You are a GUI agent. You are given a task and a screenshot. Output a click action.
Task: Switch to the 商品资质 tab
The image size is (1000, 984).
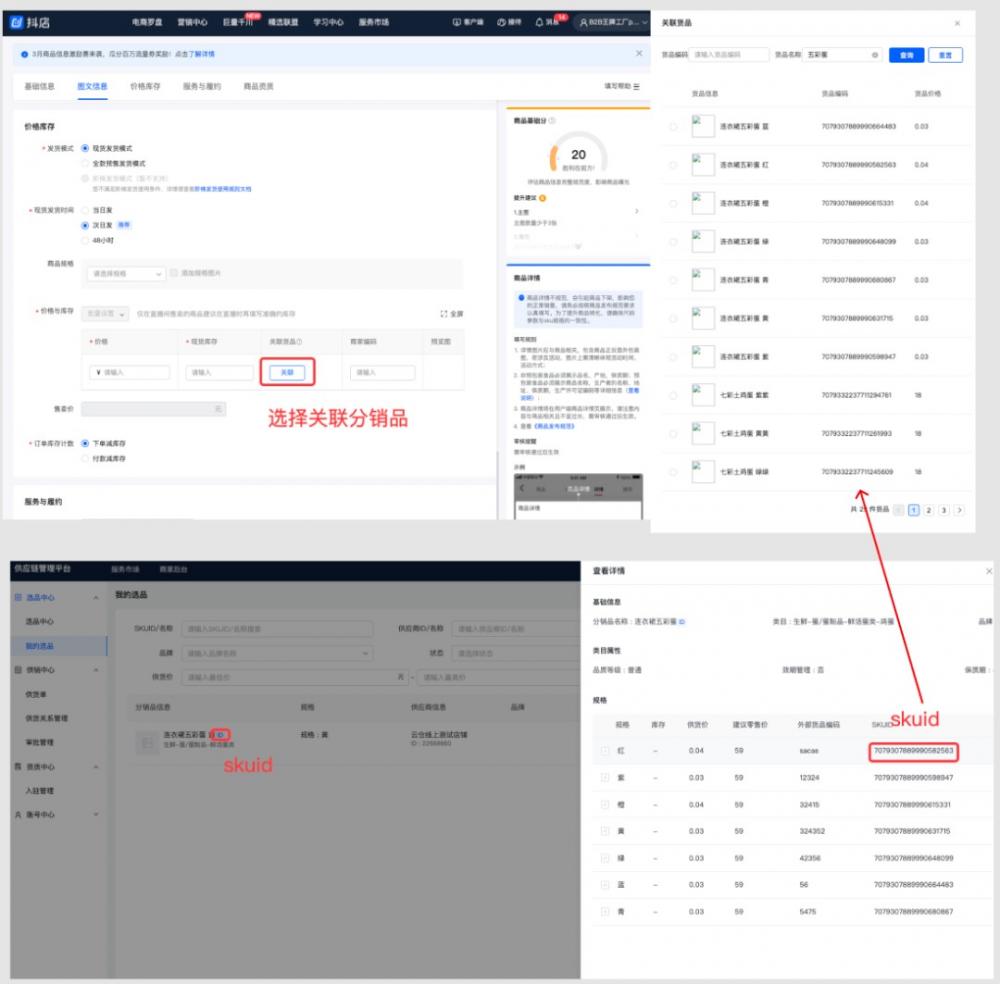click(258, 86)
